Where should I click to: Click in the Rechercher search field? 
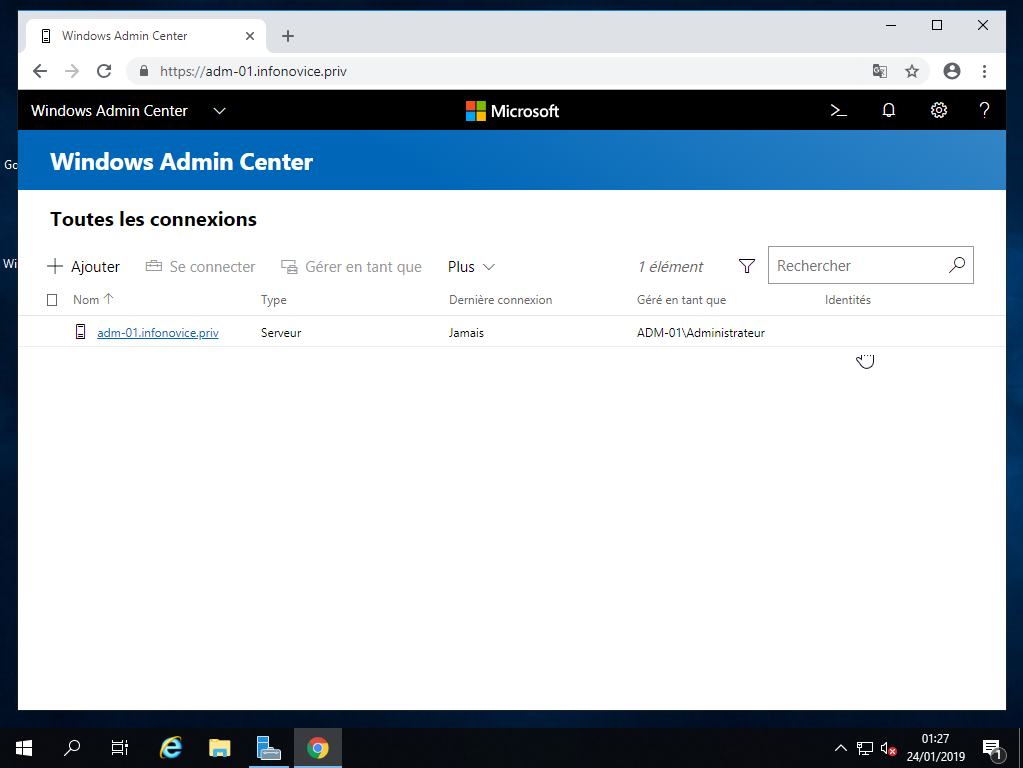(x=856, y=266)
